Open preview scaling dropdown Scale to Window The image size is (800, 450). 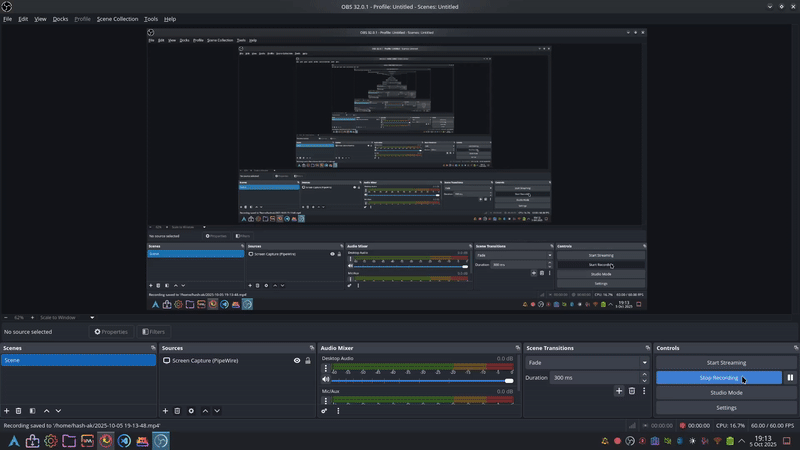pos(66,317)
